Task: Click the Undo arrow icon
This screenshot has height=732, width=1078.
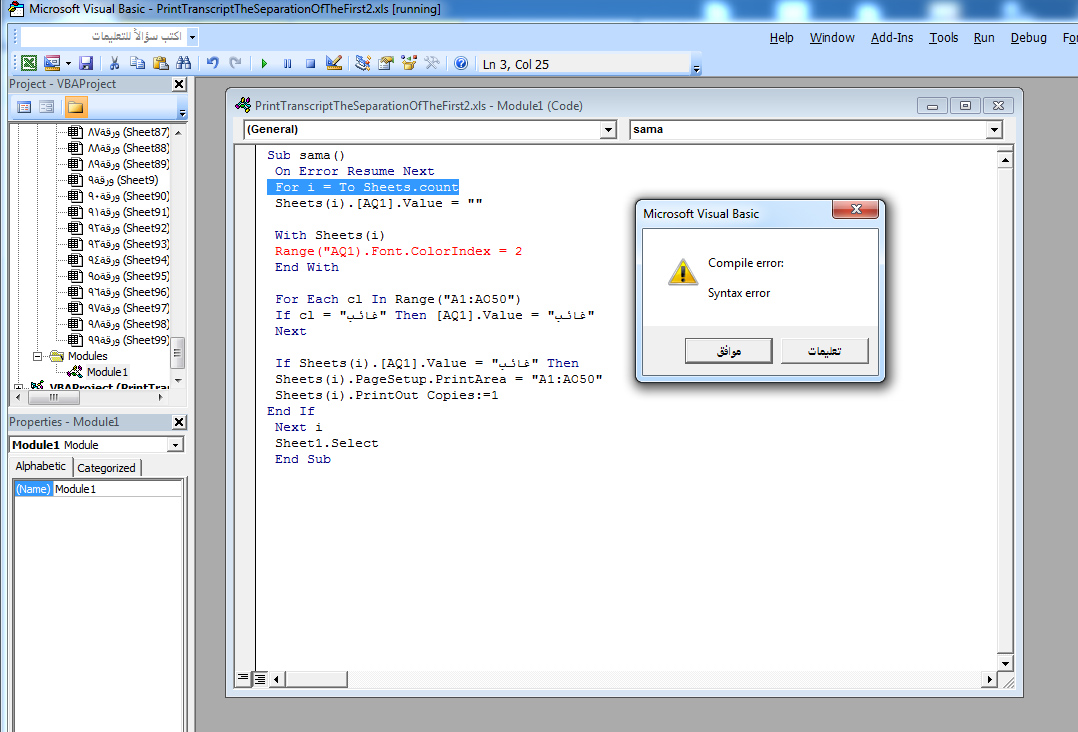Action: [x=212, y=63]
